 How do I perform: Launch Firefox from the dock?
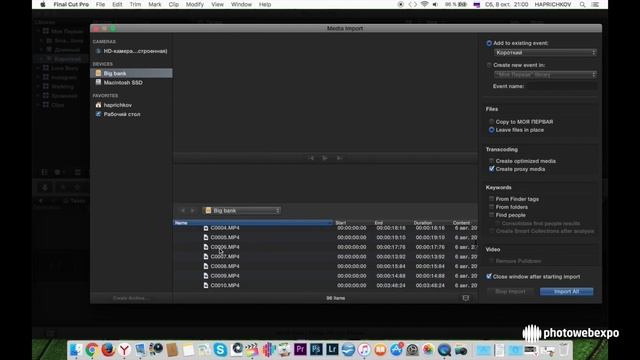coord(108,350)
